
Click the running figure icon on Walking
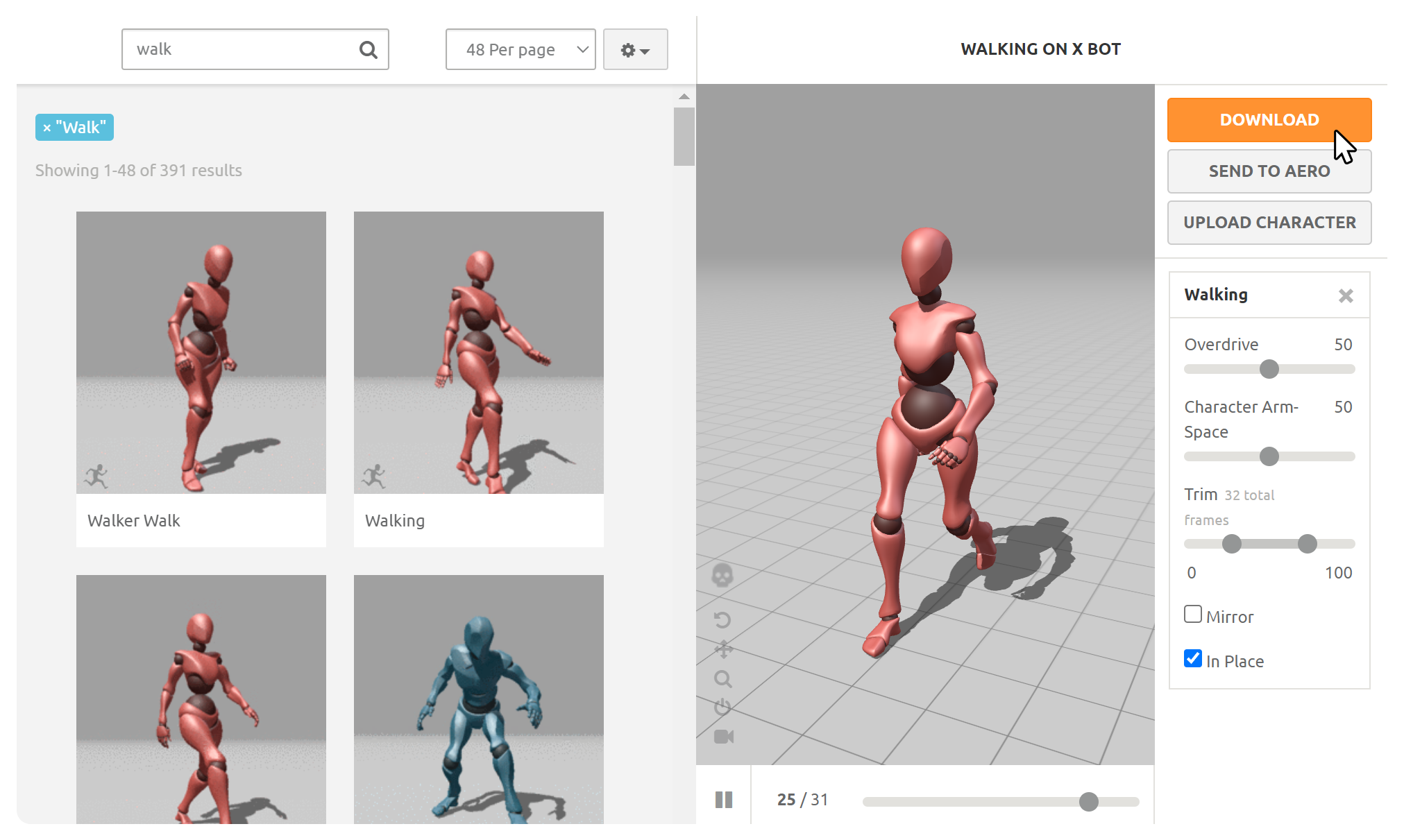point(374,477)
